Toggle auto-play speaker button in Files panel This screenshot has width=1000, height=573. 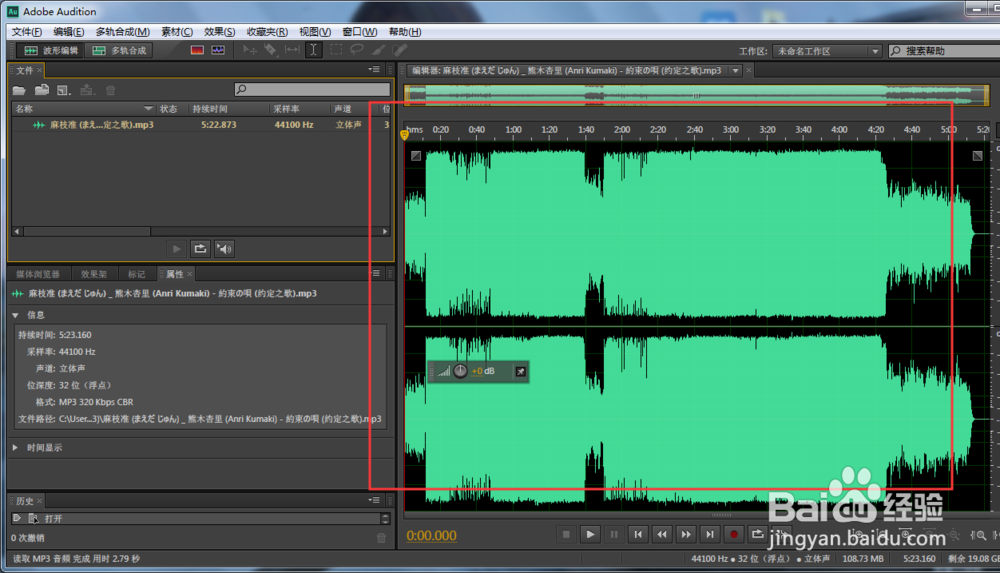[224, 249]
